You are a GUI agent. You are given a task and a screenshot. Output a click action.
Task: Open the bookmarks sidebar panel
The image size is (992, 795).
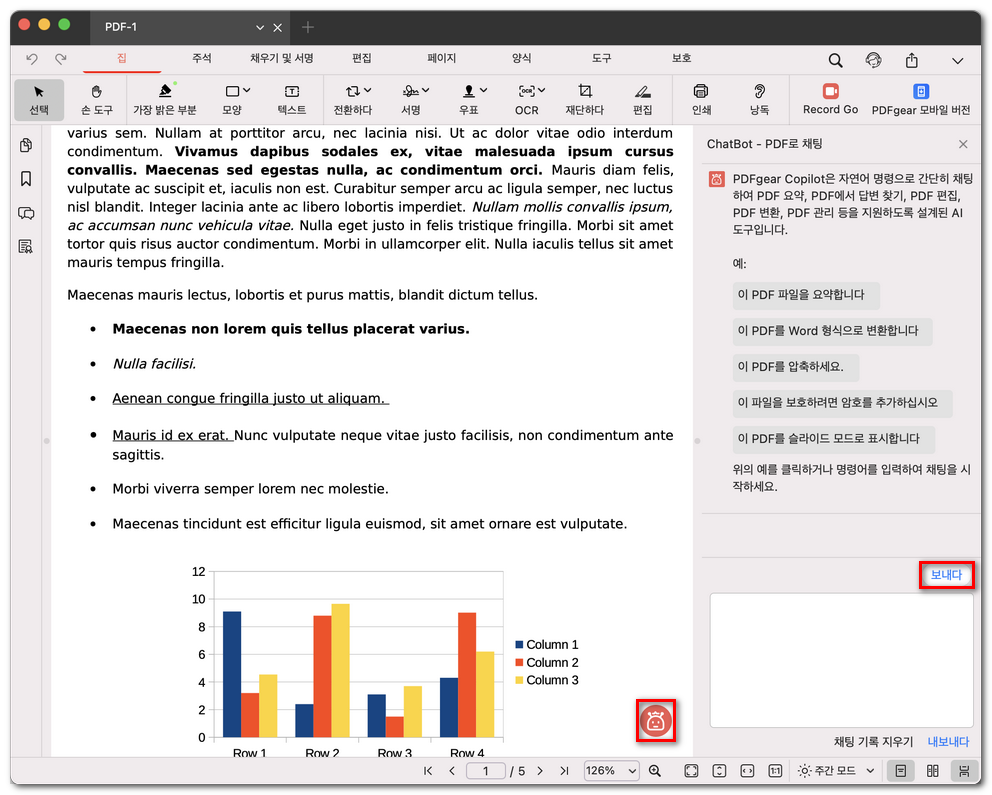pyautogui.click(x=26, y=179)
